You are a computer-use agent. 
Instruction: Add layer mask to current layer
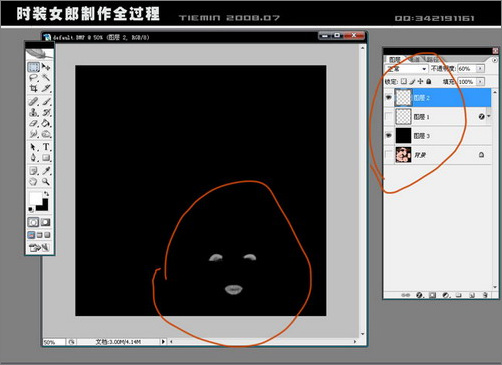pyautogui.click(x=432, y=295)
